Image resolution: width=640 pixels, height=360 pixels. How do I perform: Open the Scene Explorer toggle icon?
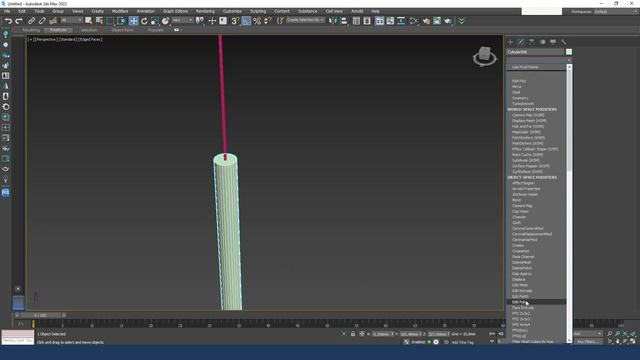(x=356, y=21)
